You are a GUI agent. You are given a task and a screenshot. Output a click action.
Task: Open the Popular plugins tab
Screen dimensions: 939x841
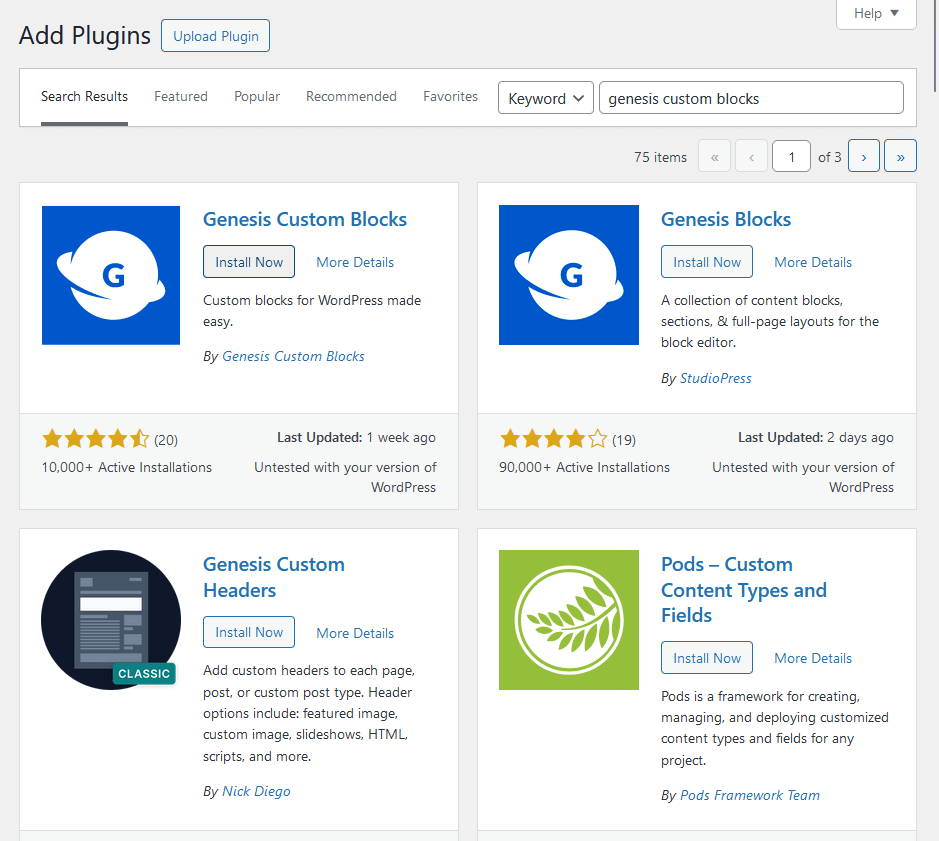click(257, 96)
